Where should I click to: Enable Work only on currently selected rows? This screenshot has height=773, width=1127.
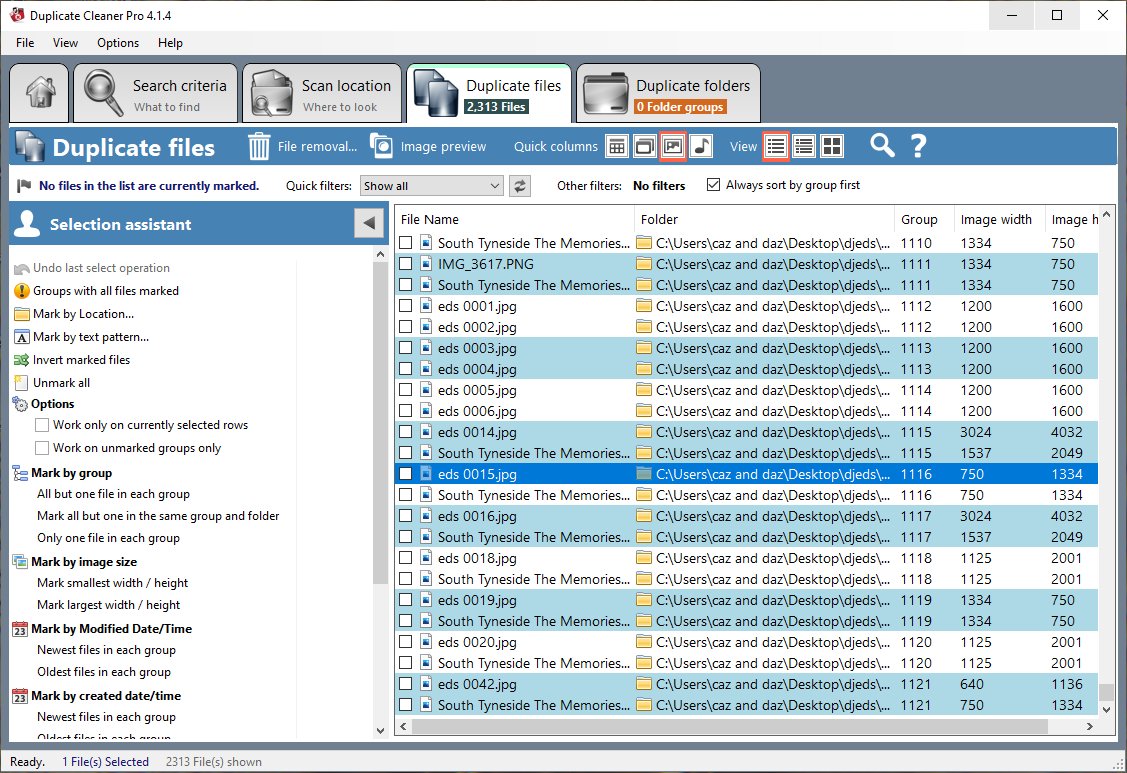[42, 425]
